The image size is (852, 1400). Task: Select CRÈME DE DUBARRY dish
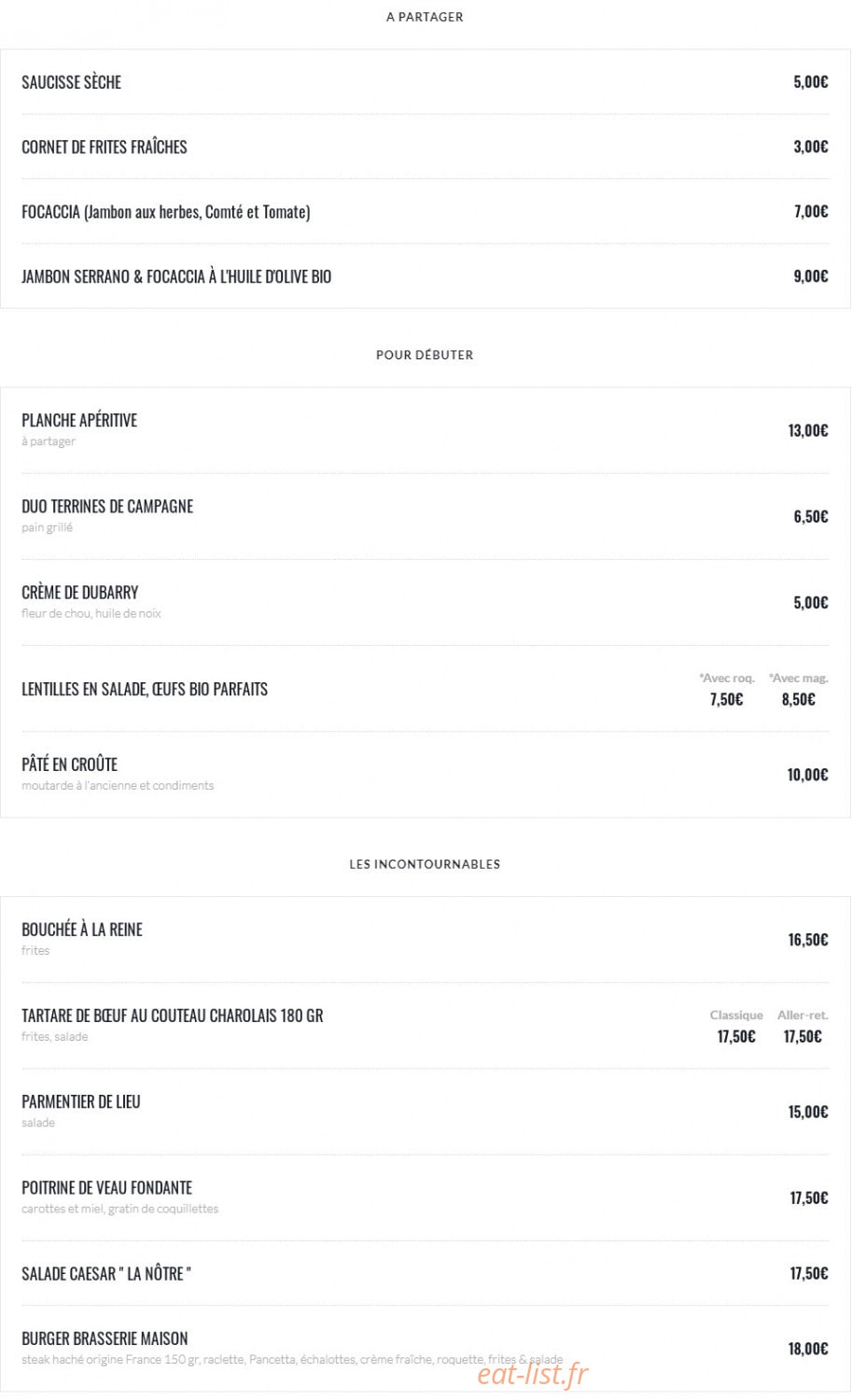80,592
